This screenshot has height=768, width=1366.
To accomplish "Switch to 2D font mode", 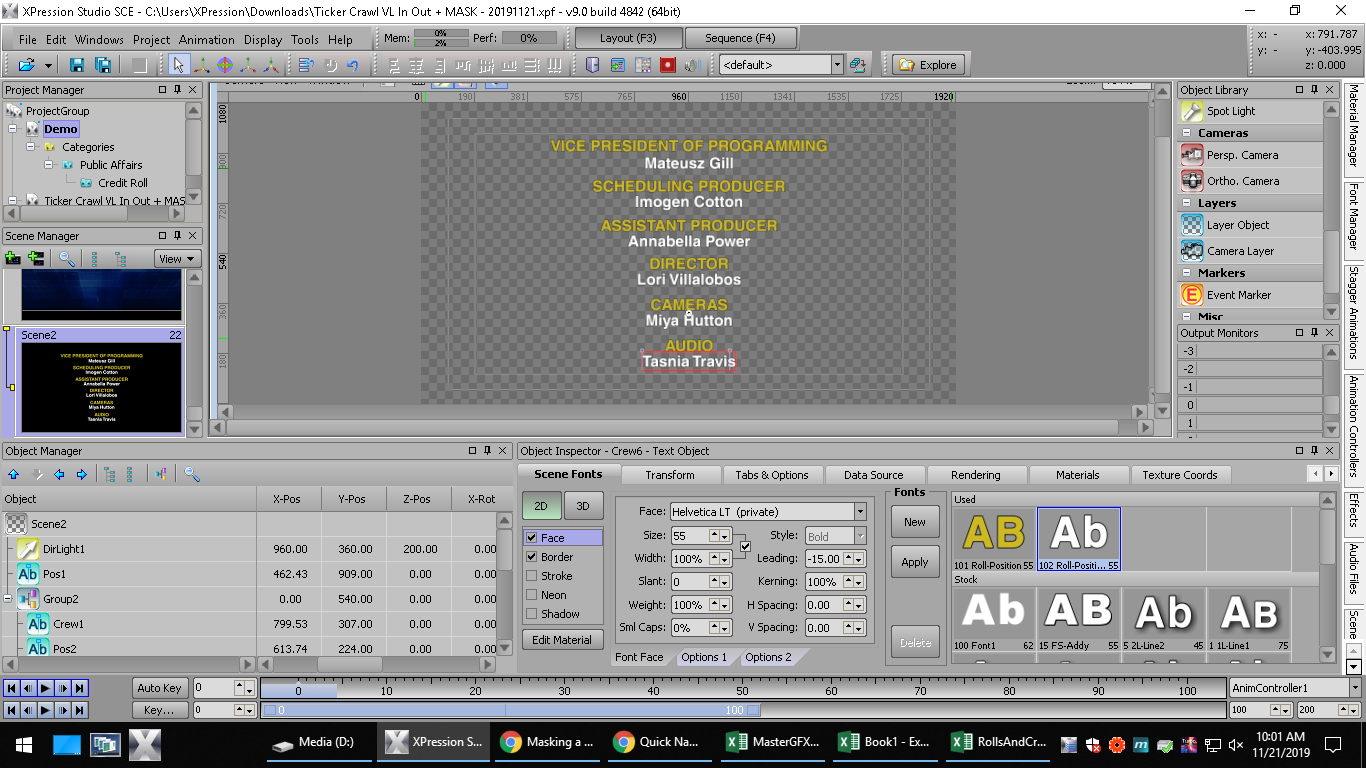I will click(541, 506).
